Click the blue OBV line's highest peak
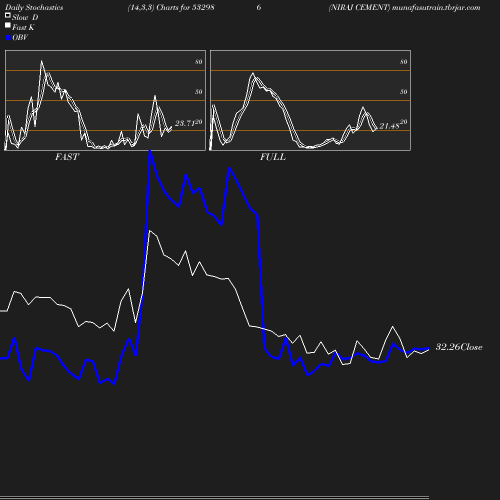Viewport: 500px width, 500px height. (x=150, y=152)
